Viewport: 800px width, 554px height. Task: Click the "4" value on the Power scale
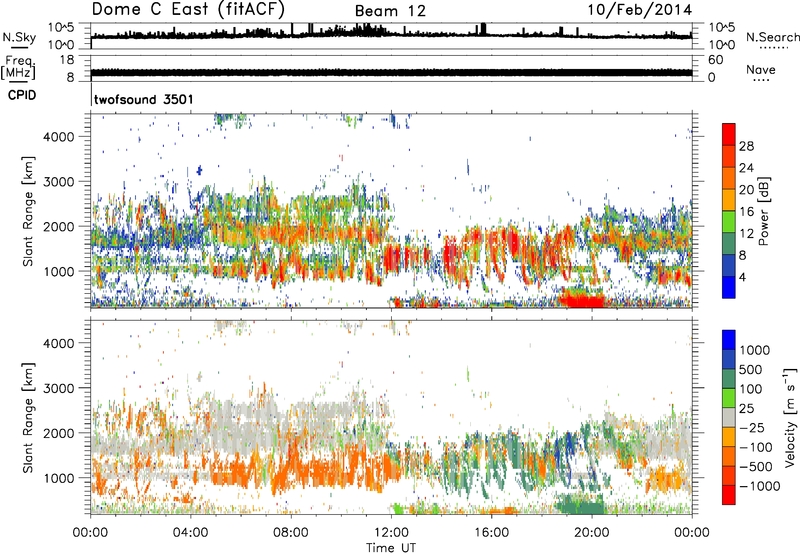pyautogui.click(x=743, y=278)
